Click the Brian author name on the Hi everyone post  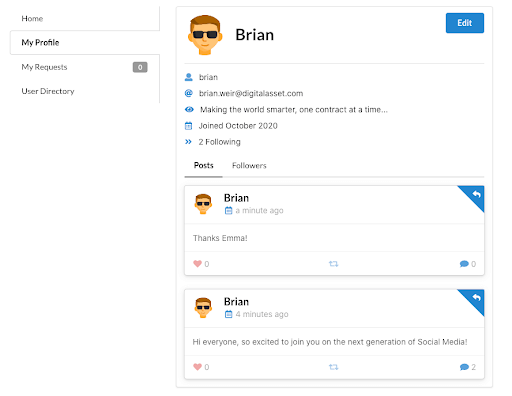tap(236, 302)
